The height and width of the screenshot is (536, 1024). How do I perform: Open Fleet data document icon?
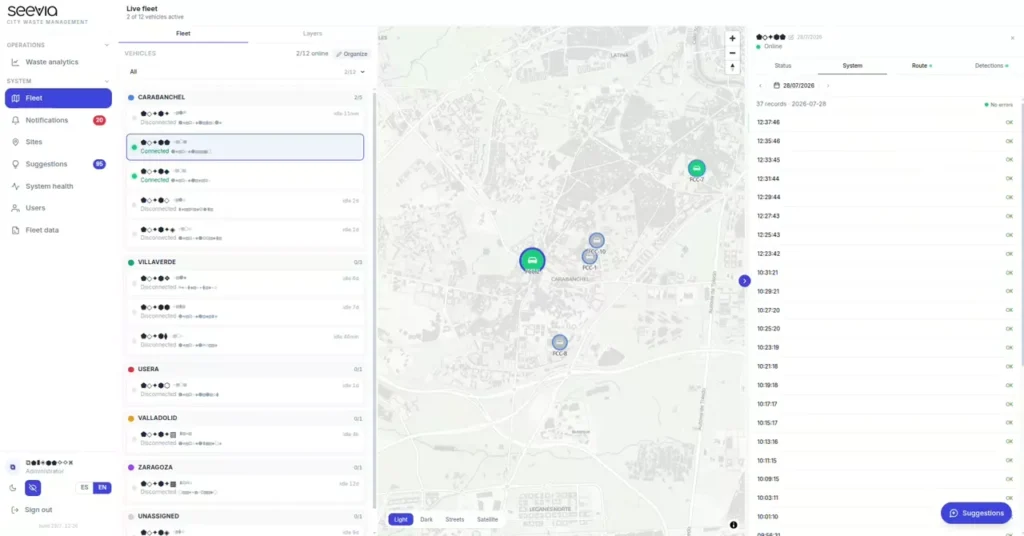(16, 230)
